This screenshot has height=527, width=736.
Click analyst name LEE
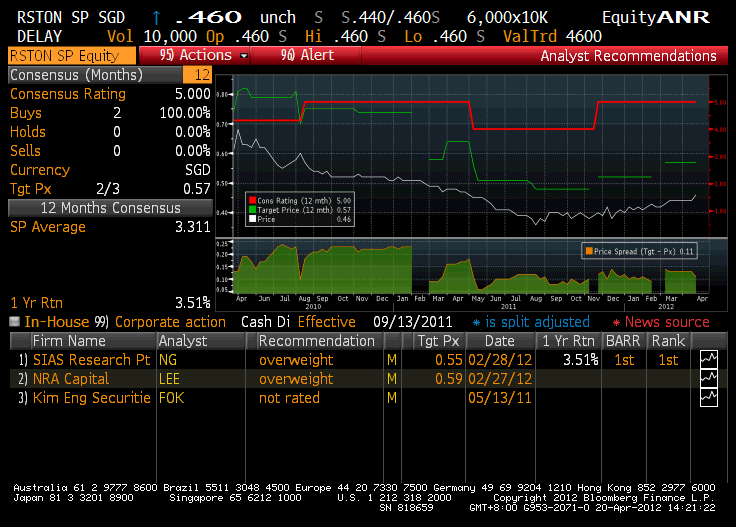click(169, 379)
